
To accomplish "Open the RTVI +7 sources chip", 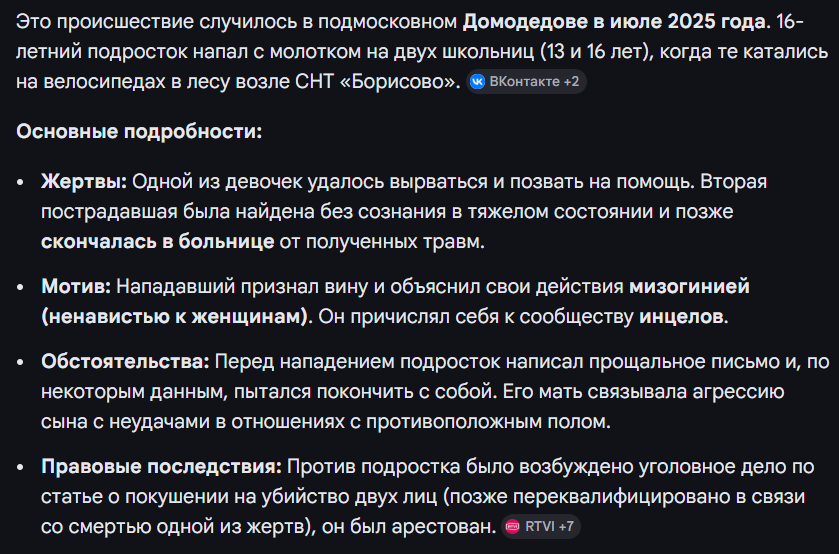I will [x=541, y=526].
